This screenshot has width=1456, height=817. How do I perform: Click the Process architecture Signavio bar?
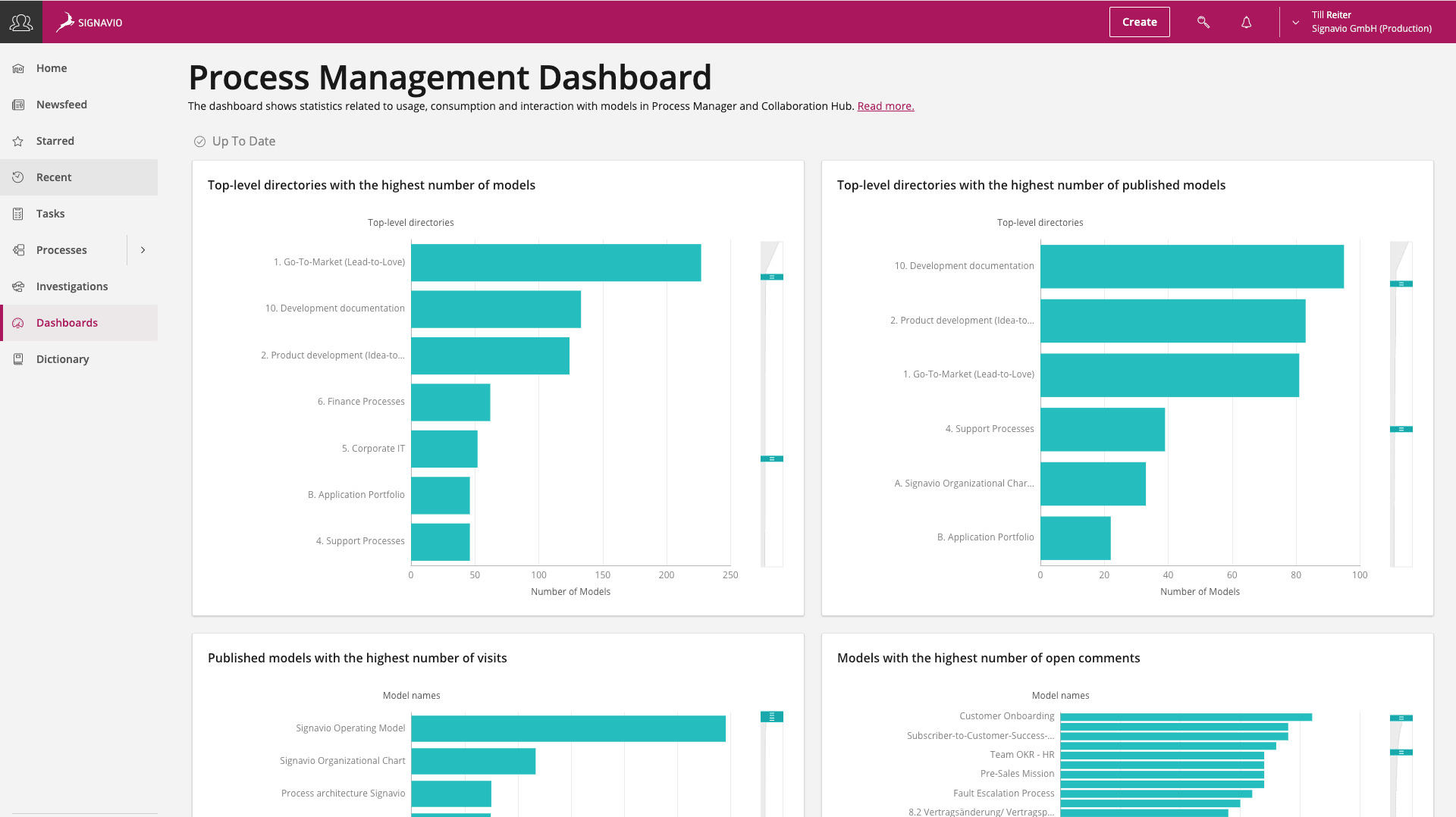(451, 794)
